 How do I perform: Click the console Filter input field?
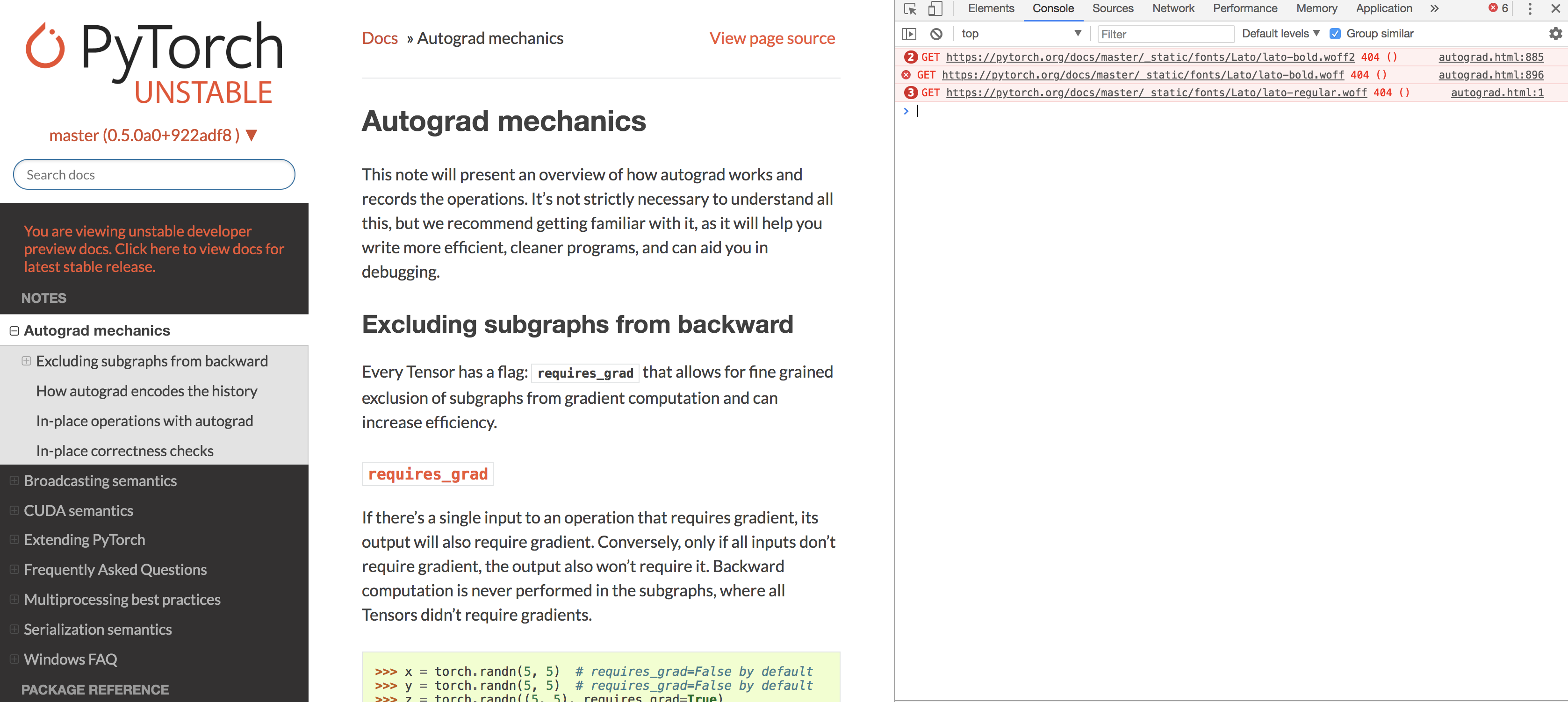1165,34
